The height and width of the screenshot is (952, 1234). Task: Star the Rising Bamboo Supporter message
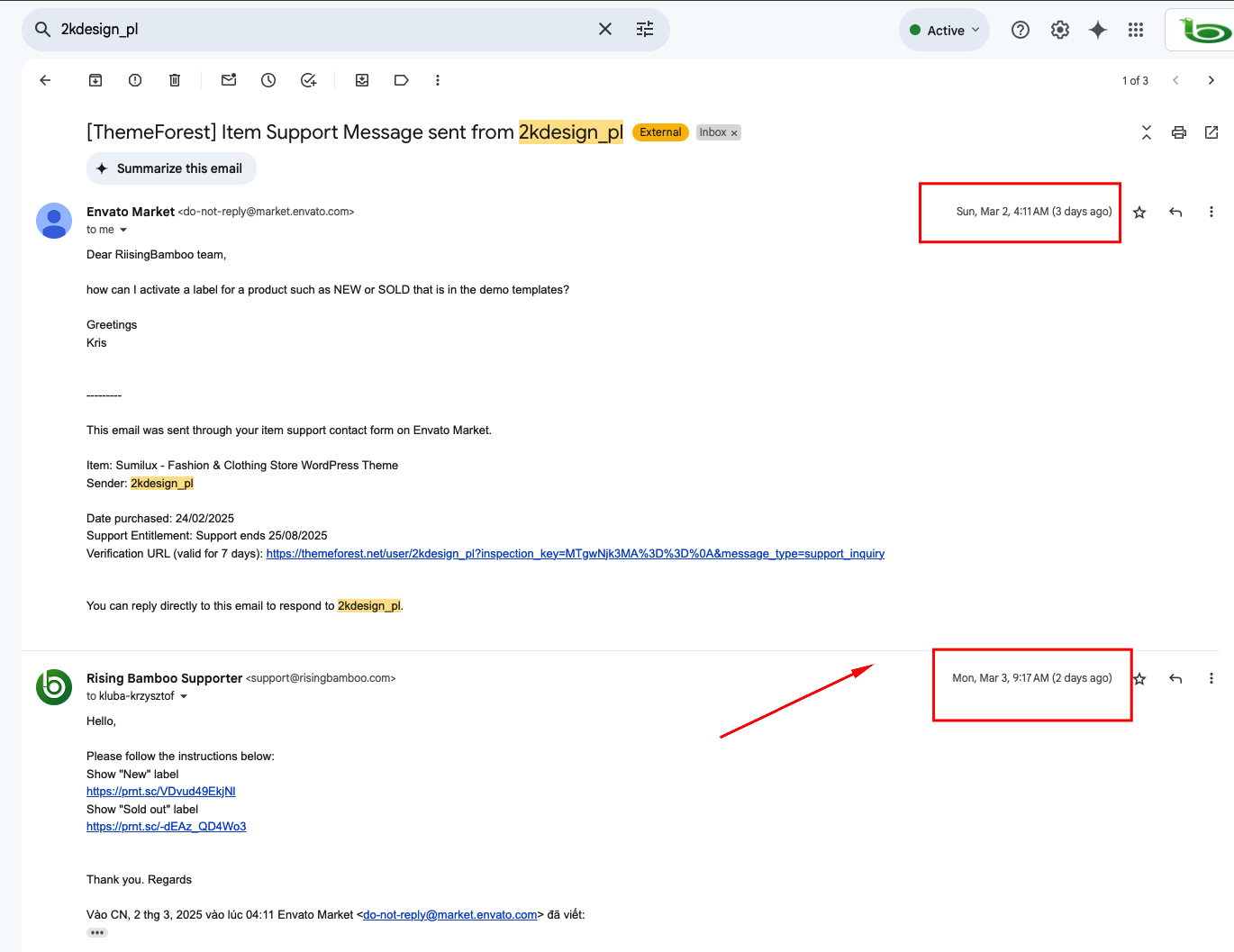pos(1139,678)
